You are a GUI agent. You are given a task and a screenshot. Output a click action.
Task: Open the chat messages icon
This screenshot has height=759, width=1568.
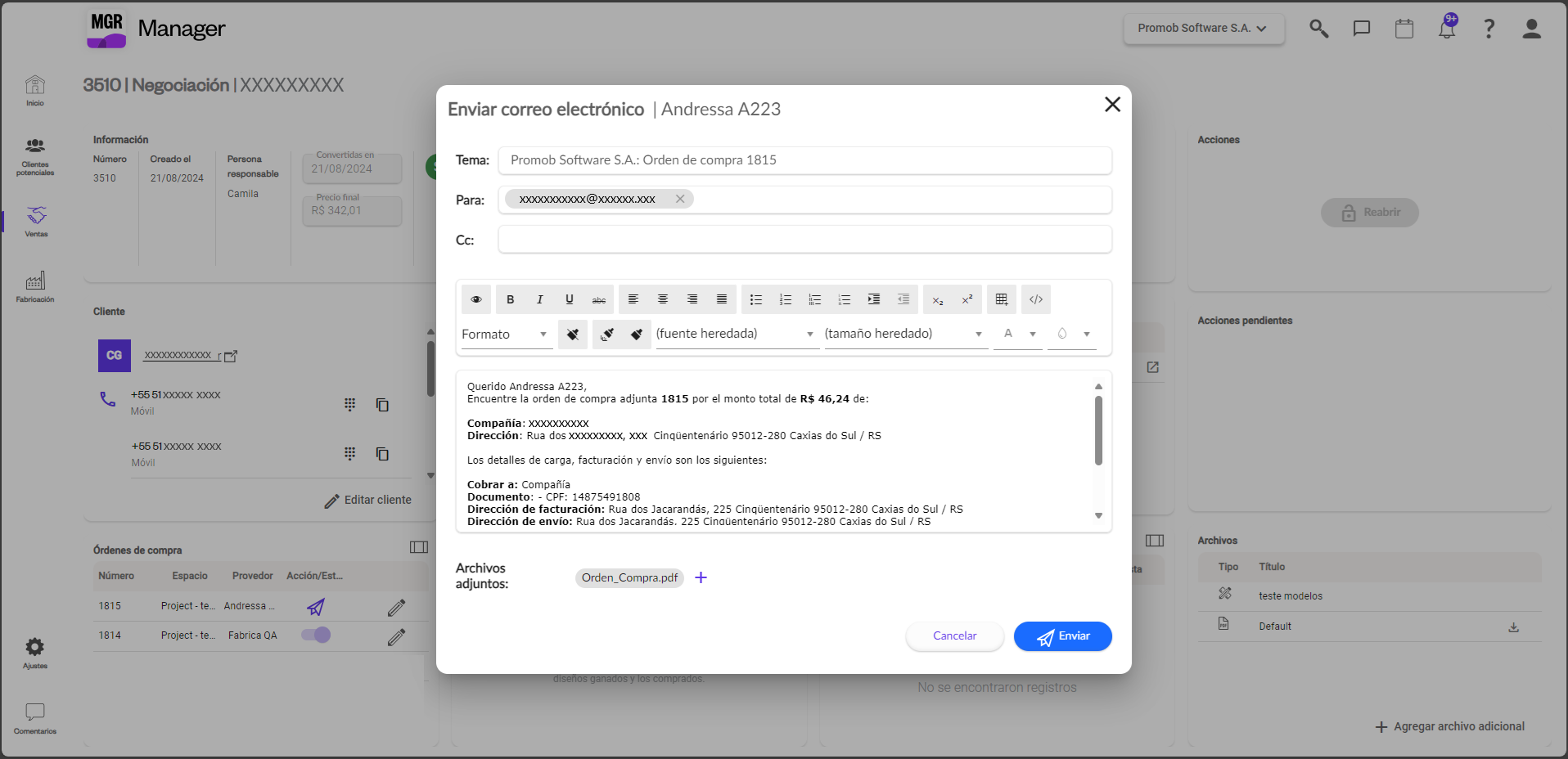[x=1362, y=29]
